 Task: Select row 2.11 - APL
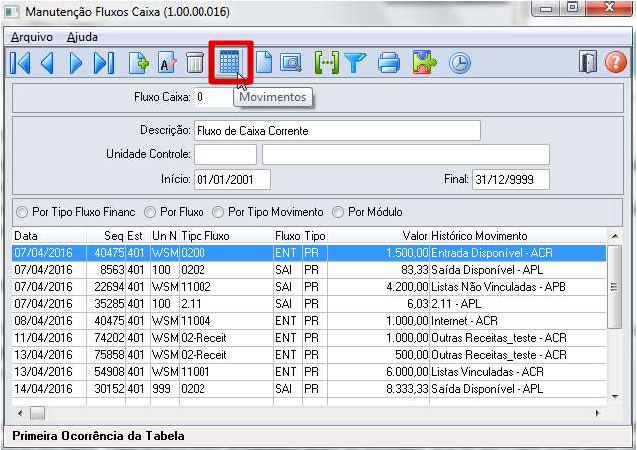tap(309, 304)
